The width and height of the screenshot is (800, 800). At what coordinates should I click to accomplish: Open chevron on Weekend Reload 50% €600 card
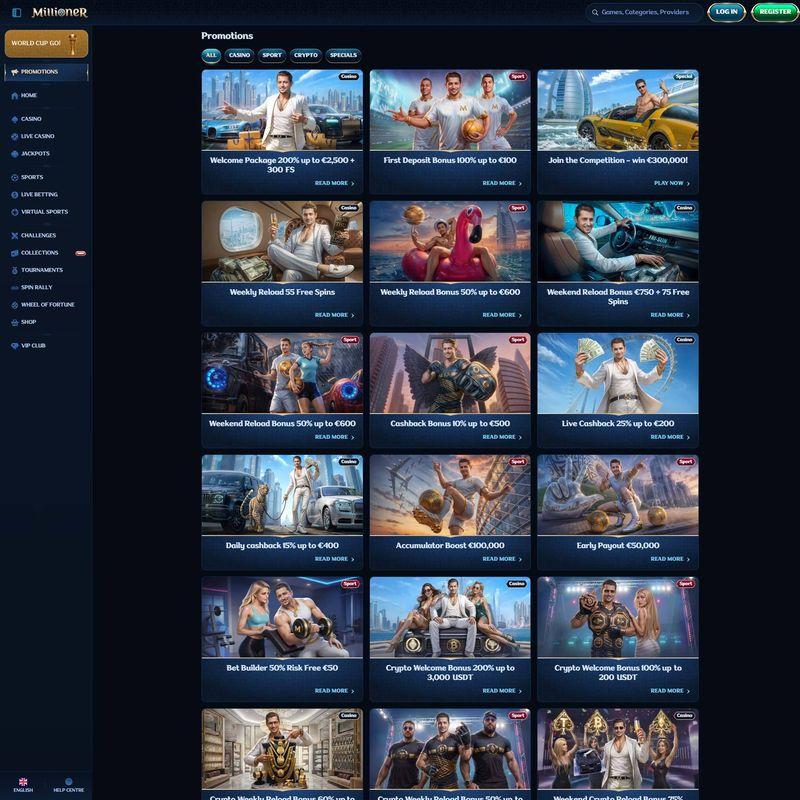click(x=353, y=437)
